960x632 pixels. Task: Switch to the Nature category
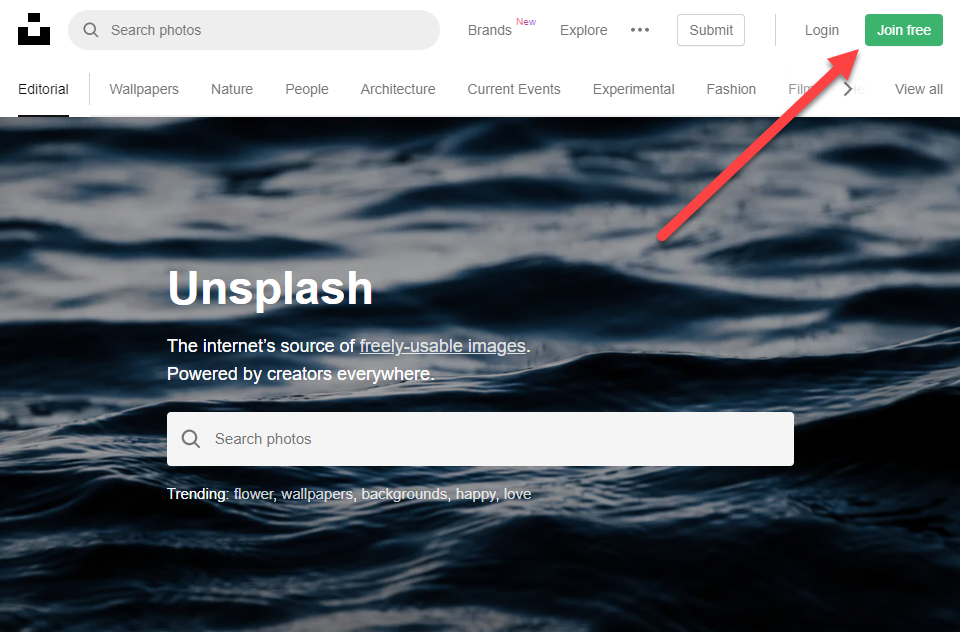(x=232, y=89)
